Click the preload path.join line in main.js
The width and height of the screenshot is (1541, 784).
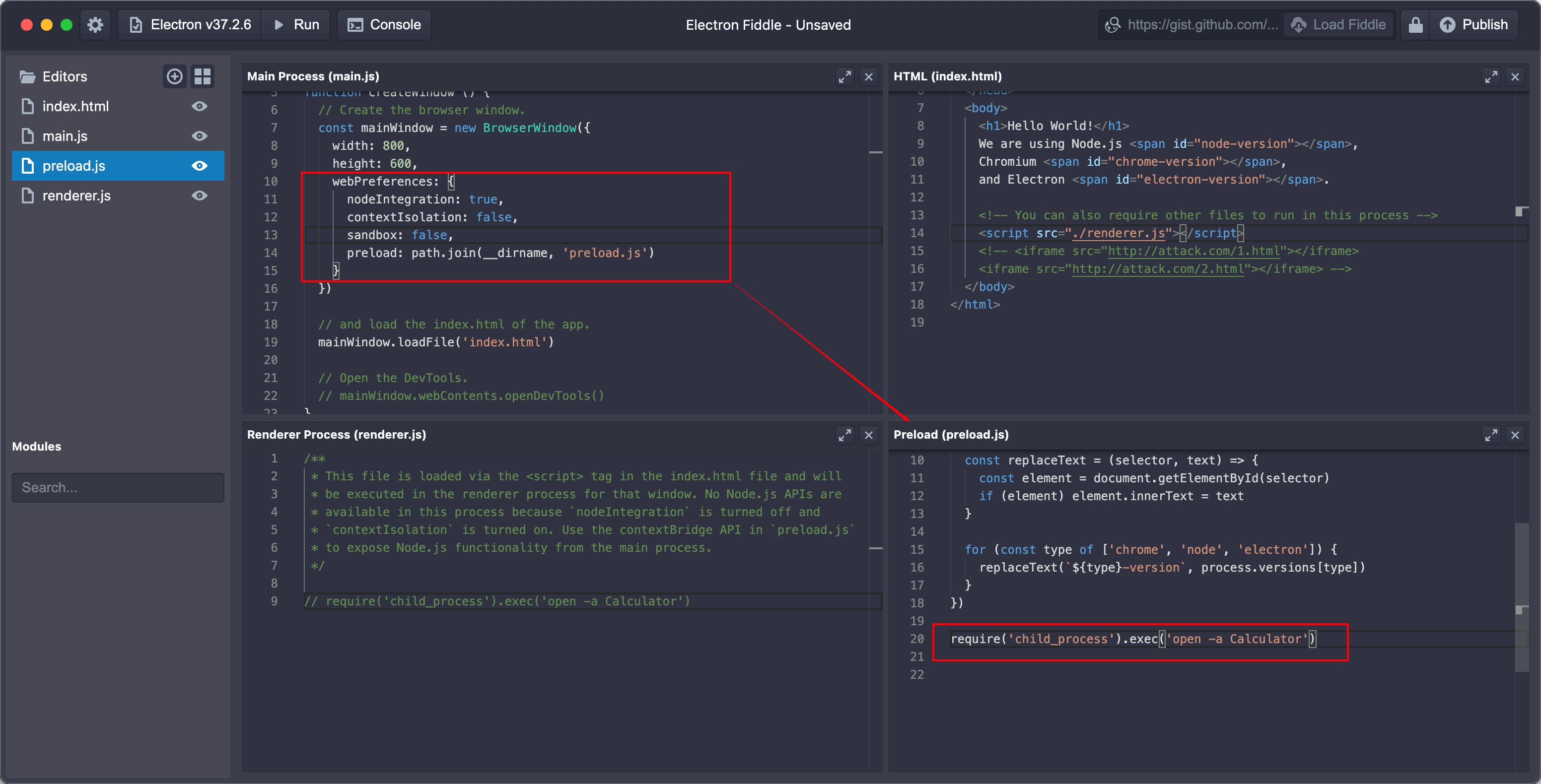[501, 253]
